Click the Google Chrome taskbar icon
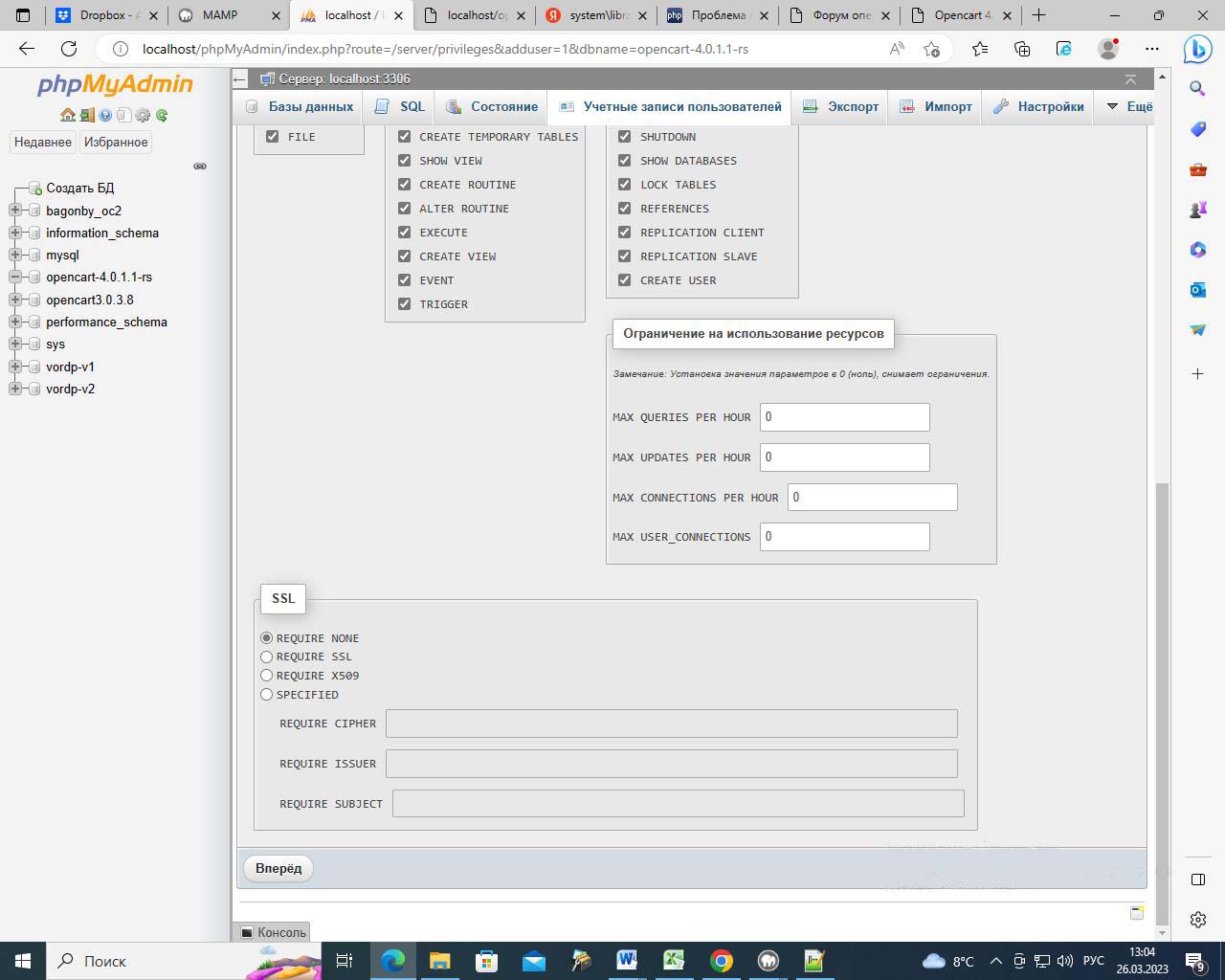 point(722,961)
